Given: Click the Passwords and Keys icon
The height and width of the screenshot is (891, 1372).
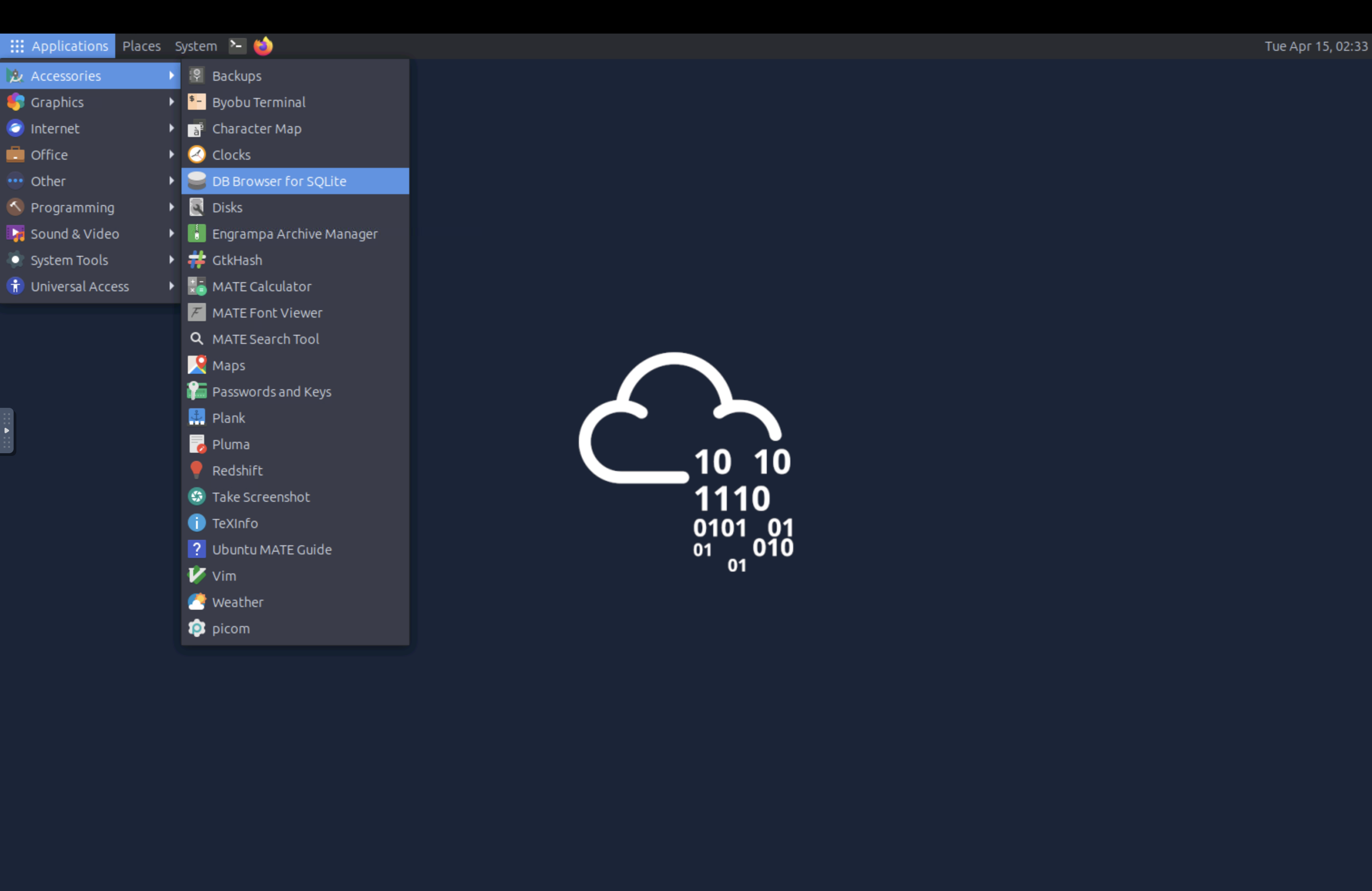Looking at the screenshot, I should (196, 392).
